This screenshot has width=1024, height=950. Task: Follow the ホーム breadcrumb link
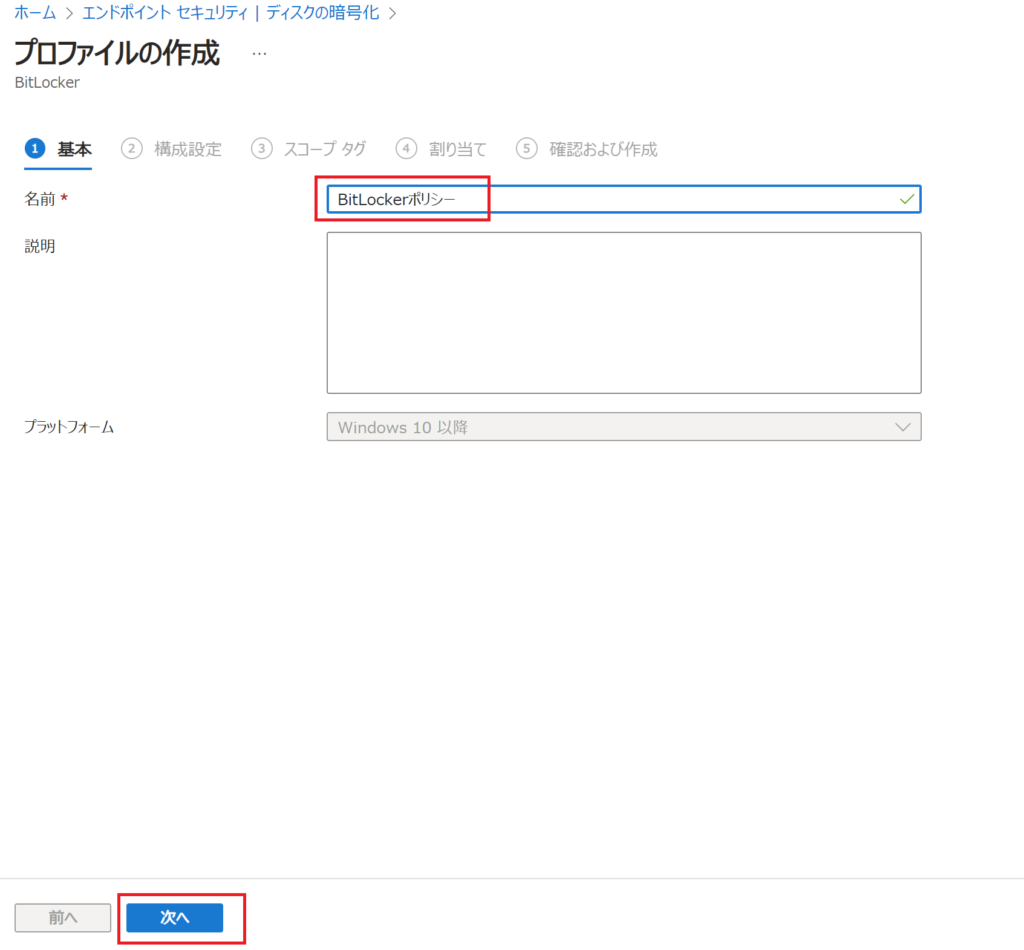coord(35,13)
